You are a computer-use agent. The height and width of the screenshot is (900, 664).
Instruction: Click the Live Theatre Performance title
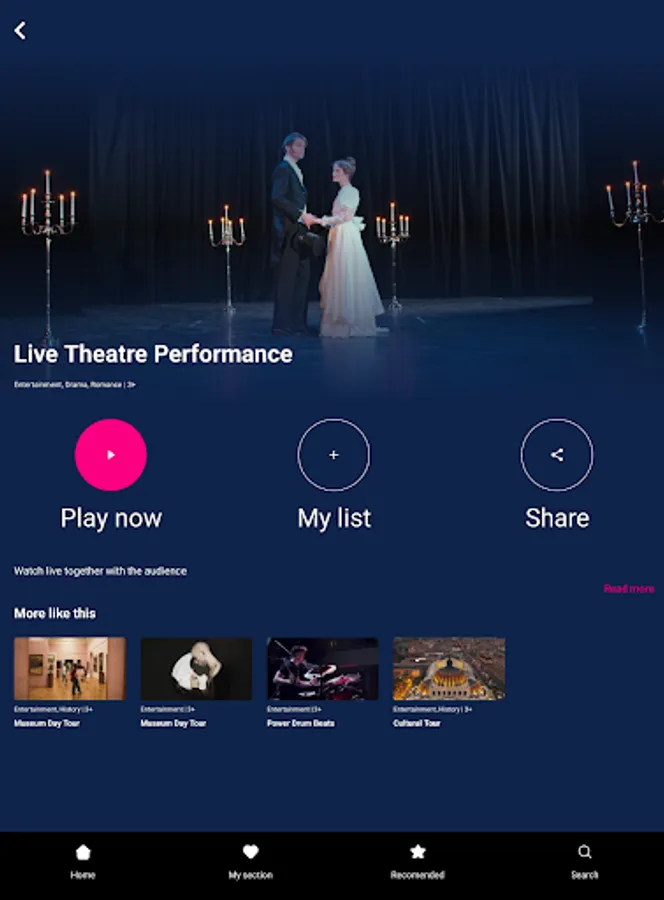pos(153,354)
